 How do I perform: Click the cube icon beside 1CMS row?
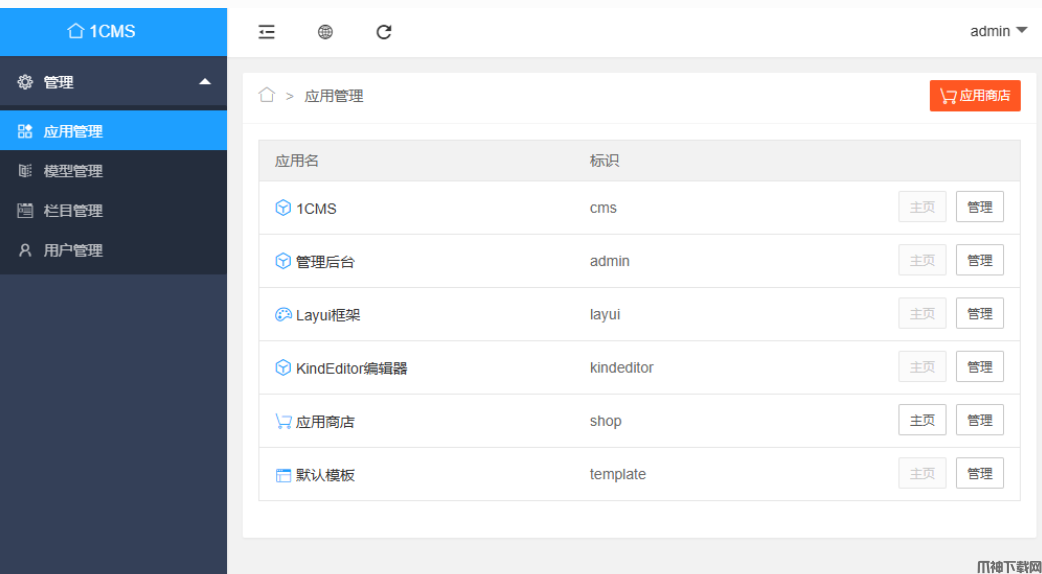click(x=283, y=208)
